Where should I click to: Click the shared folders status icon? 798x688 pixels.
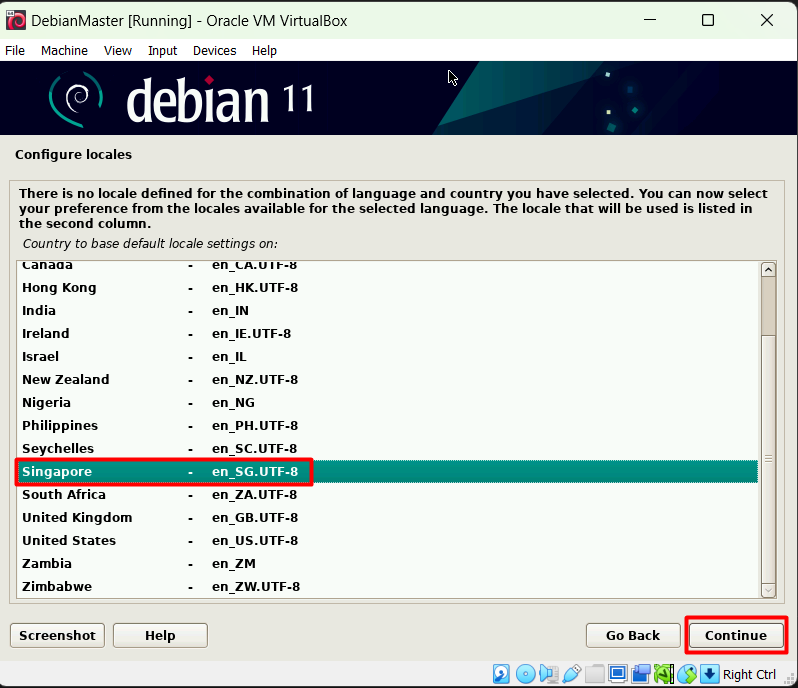click(x=594, y=674)
